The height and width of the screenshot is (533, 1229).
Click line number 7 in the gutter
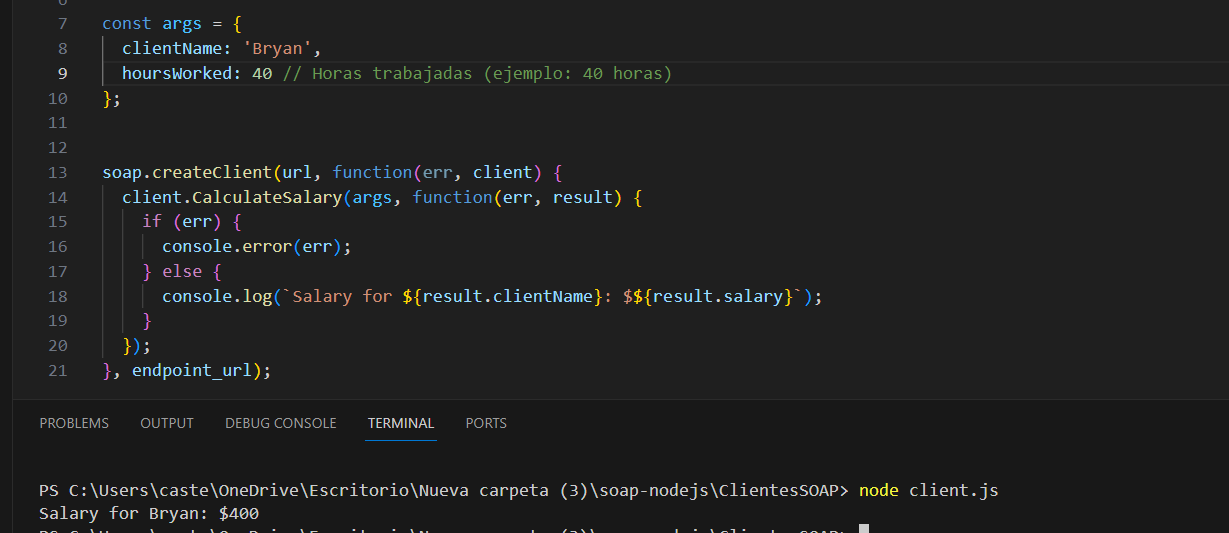pyautogui.click(x=63, y=23)
